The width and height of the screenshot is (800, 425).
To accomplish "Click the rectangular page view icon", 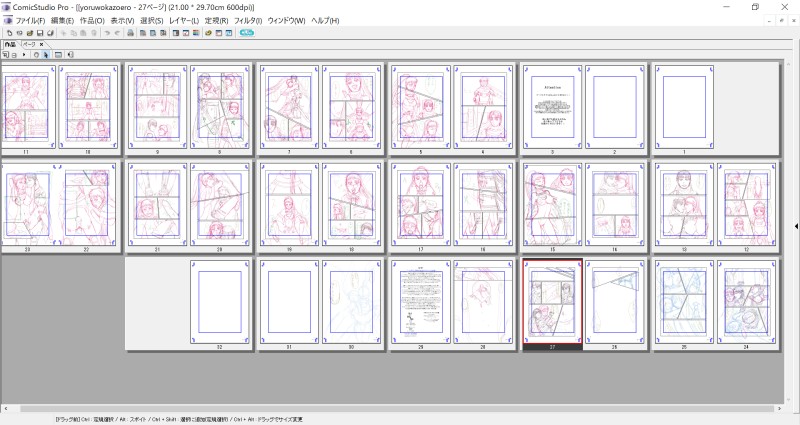I will click(58, 55).
